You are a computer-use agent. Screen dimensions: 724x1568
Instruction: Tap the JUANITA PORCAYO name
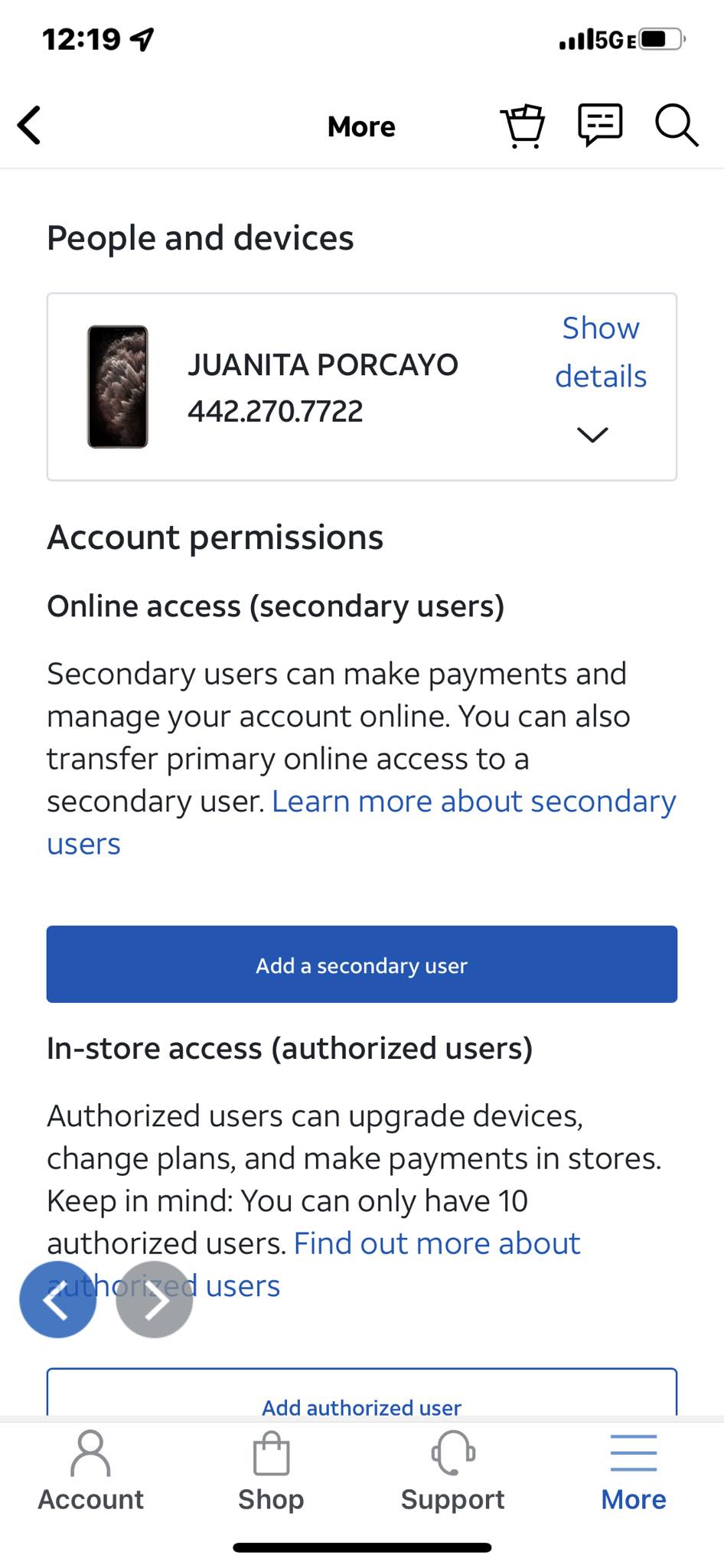click(323, 364)
